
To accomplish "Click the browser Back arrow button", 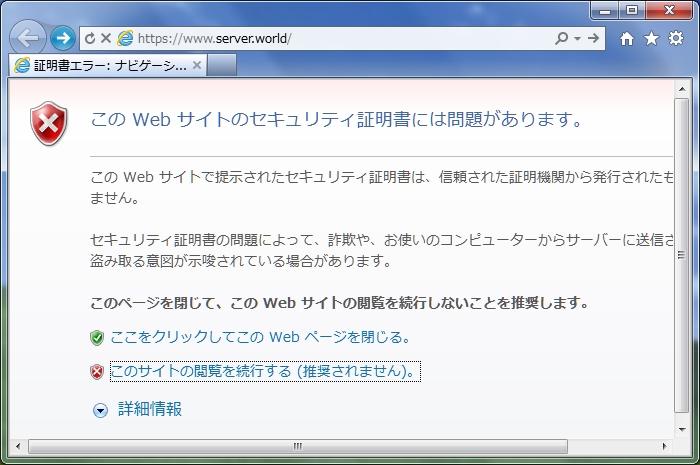I will (28, 38).
